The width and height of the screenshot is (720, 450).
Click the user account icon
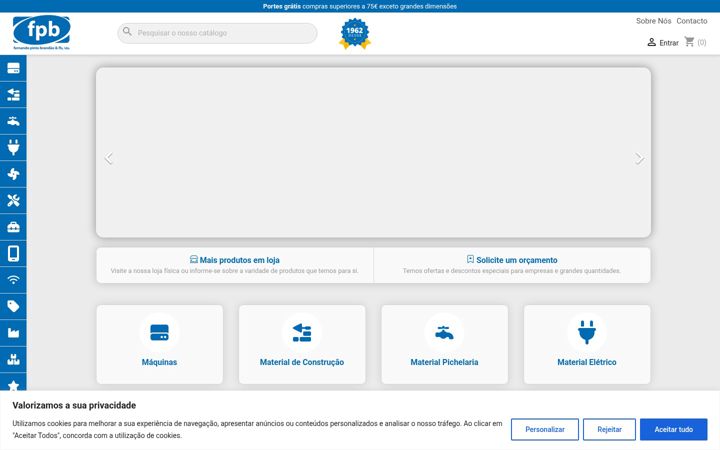pyautogui.click(x=651, y=42)
